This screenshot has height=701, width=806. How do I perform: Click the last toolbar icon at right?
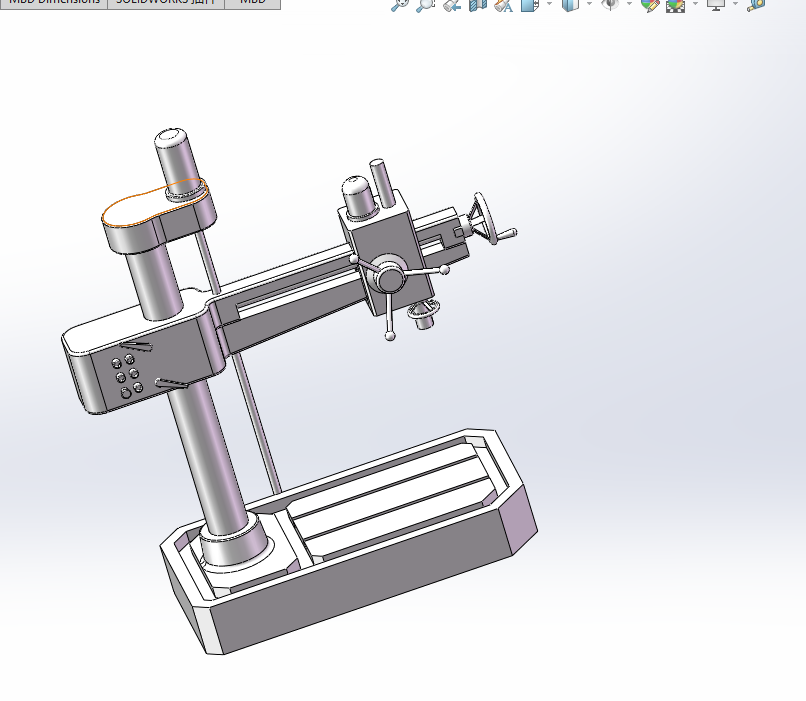point(756,5)
